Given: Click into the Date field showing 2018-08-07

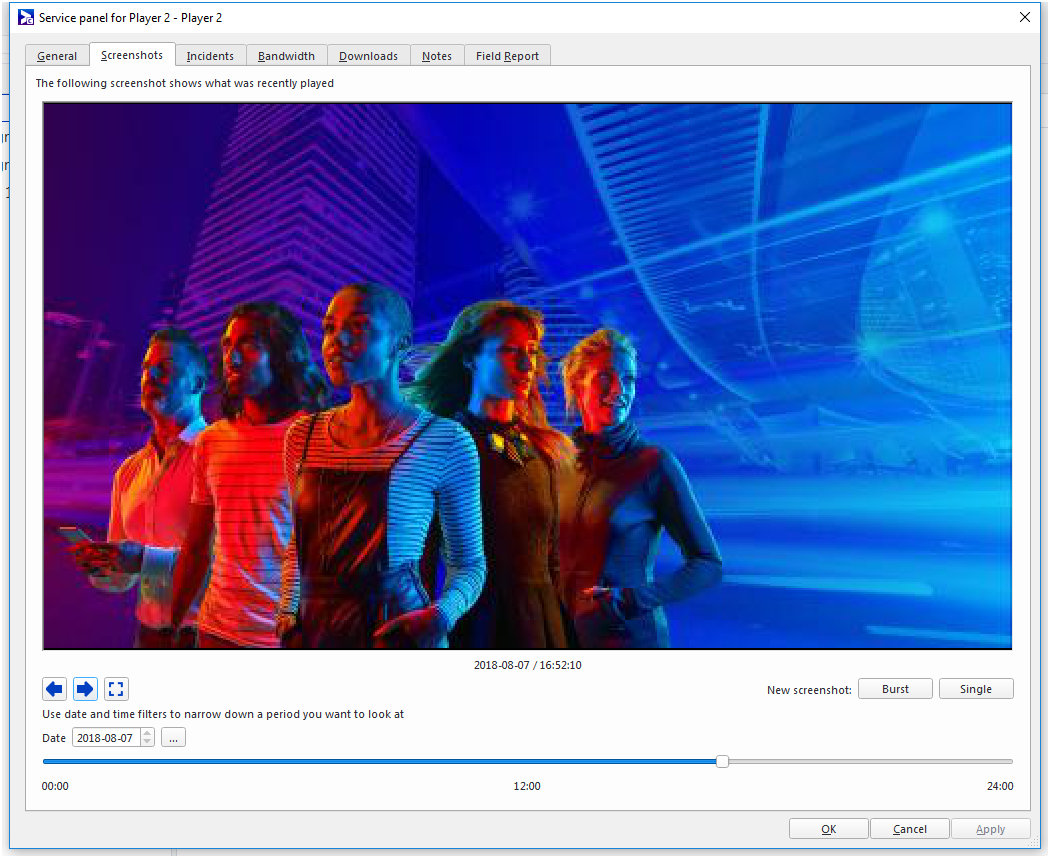Looking at the screenshot, I should point(105,738).
